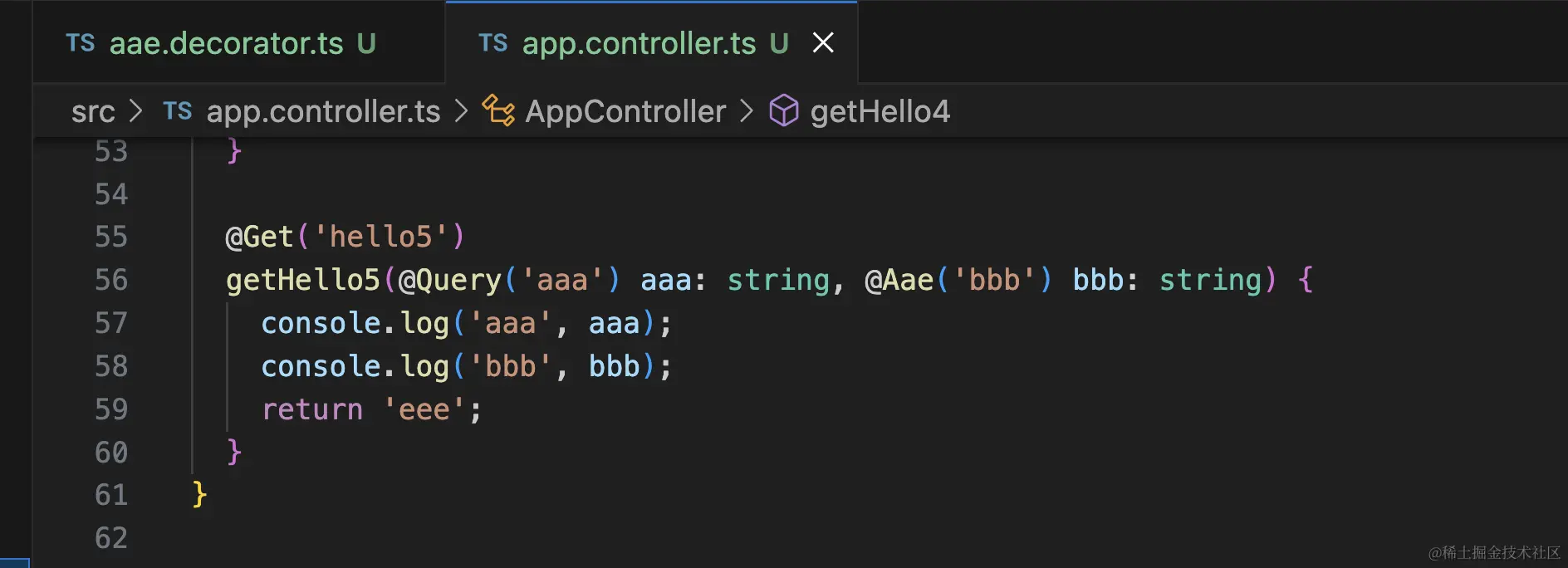Click the getHello4 method cube icon
This screenshot has height=568, width=1568.
[783, 111]
